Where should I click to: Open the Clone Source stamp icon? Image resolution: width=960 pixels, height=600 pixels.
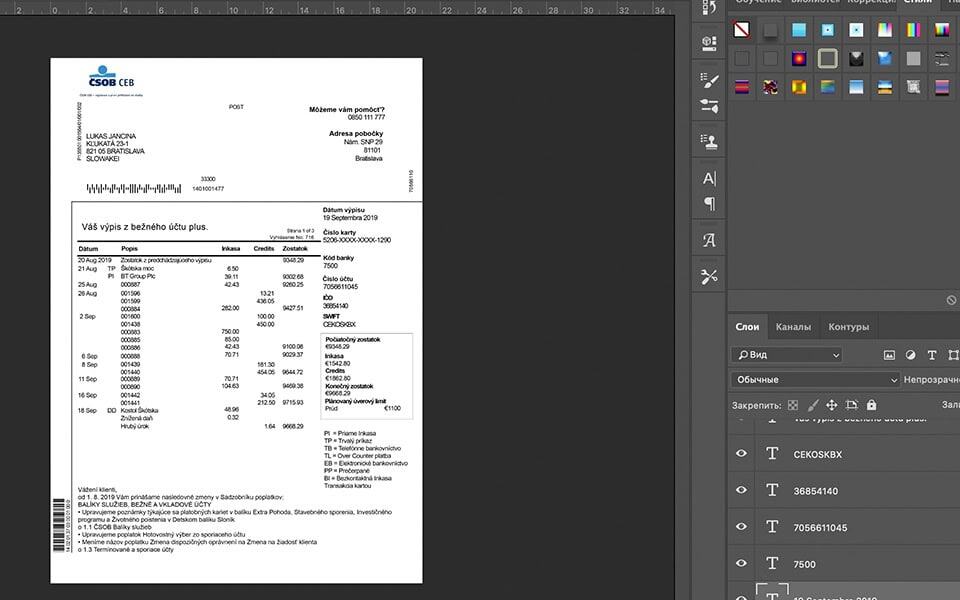[709, 141]
